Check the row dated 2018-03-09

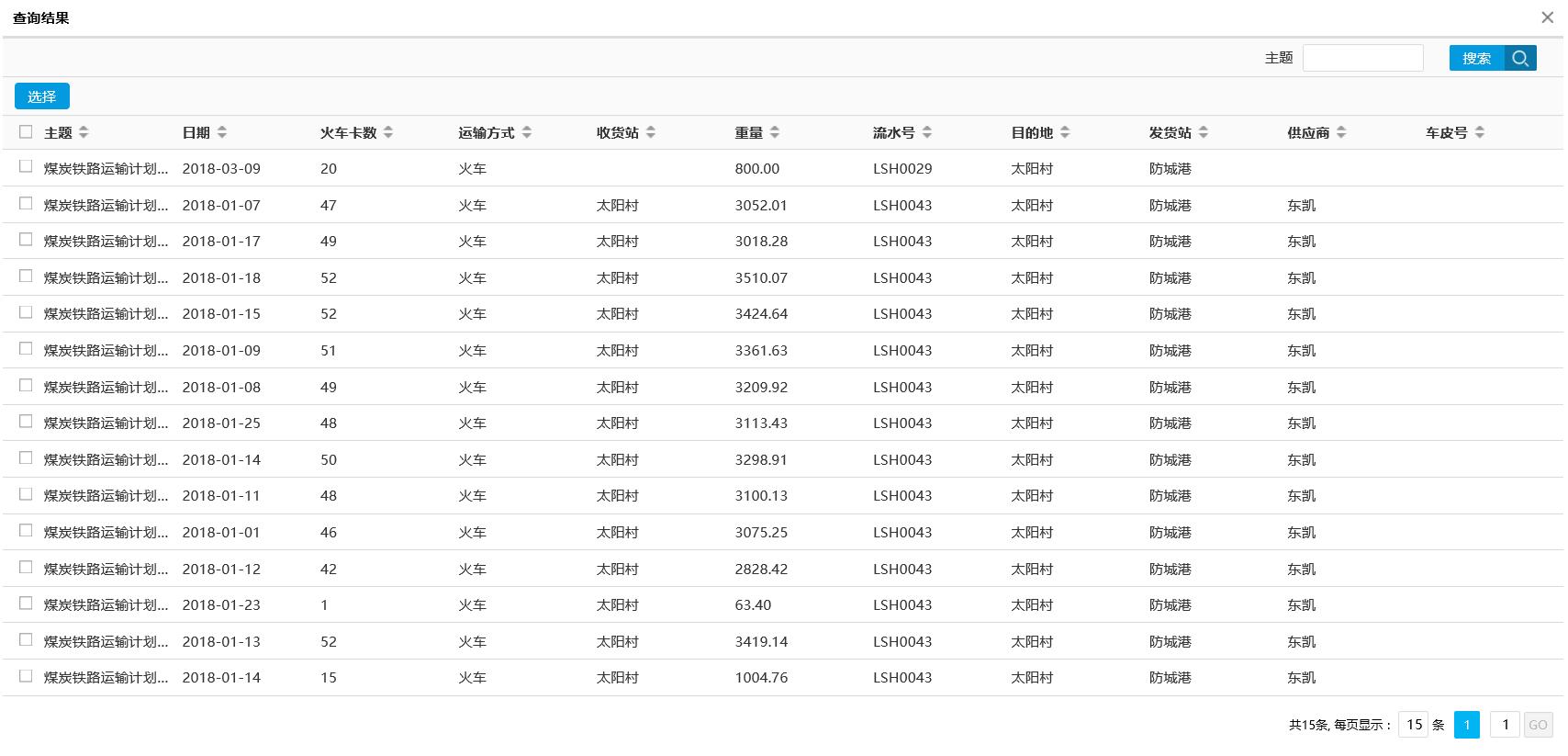coord(26,167)
